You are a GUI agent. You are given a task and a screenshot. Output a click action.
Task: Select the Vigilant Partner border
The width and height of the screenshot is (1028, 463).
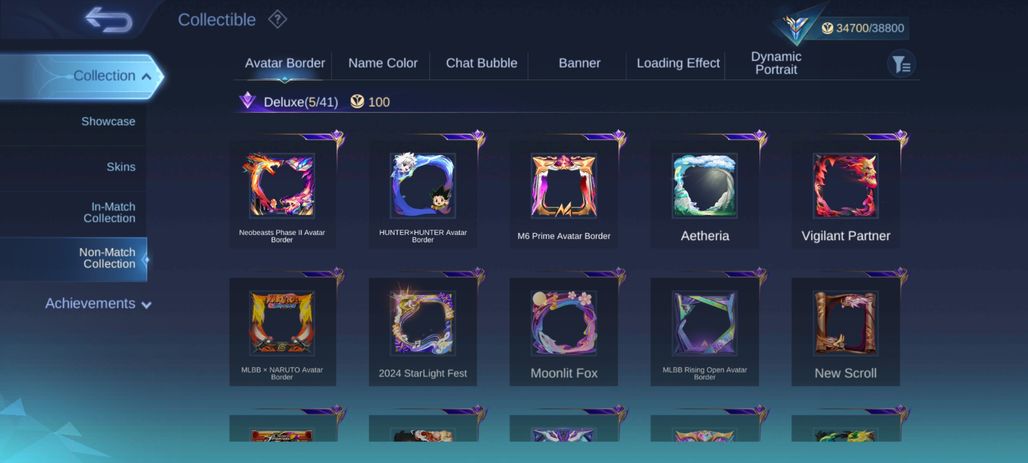tap(846, 194)
